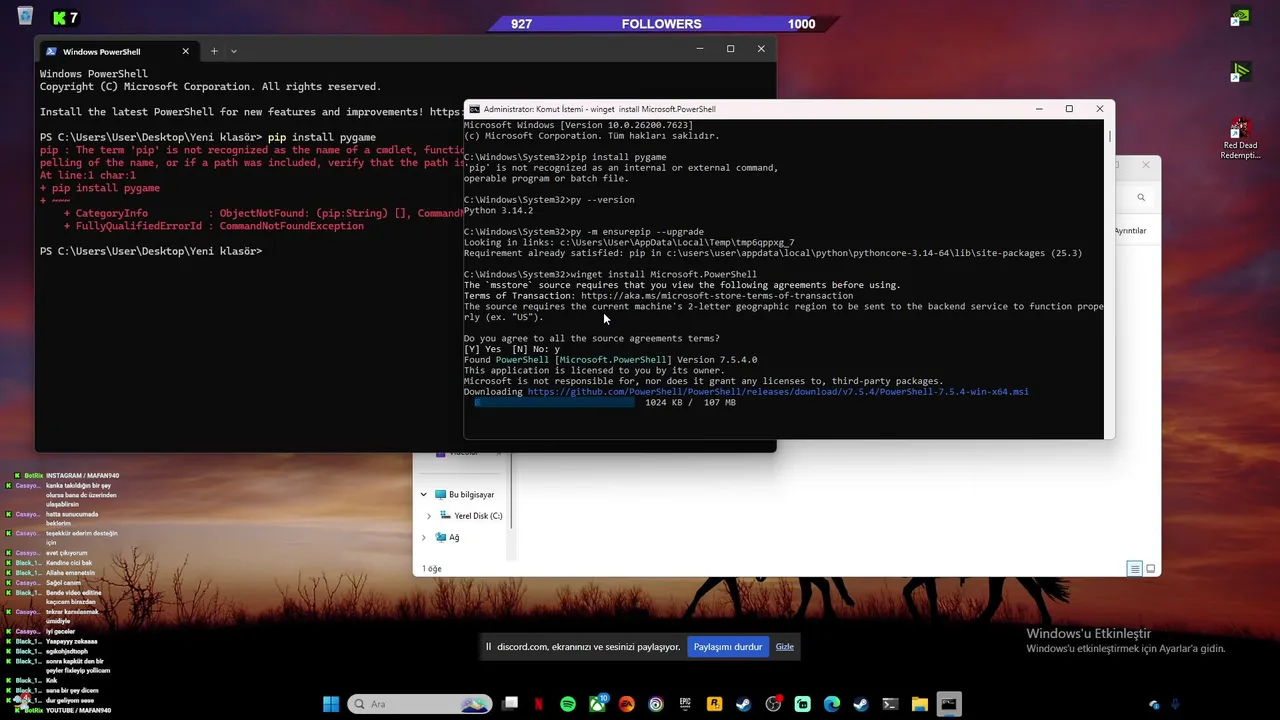This screenshot has width=1280, height=720.
Task: Click 'Found PowerShell [Microsoft.PowerShell]' output line
Action: tap(610, 360)
